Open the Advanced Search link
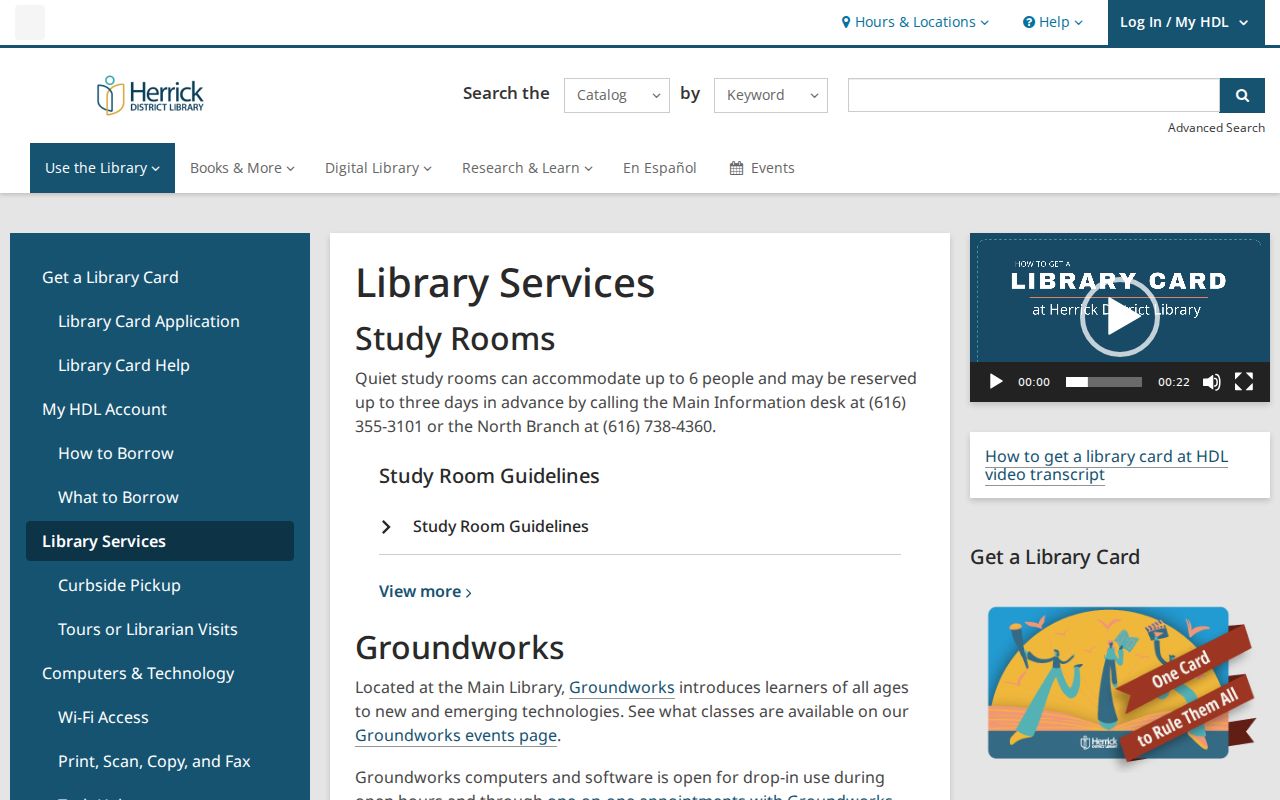The width and height of the screenshot is (1280, 800). tap(1216, 128)
